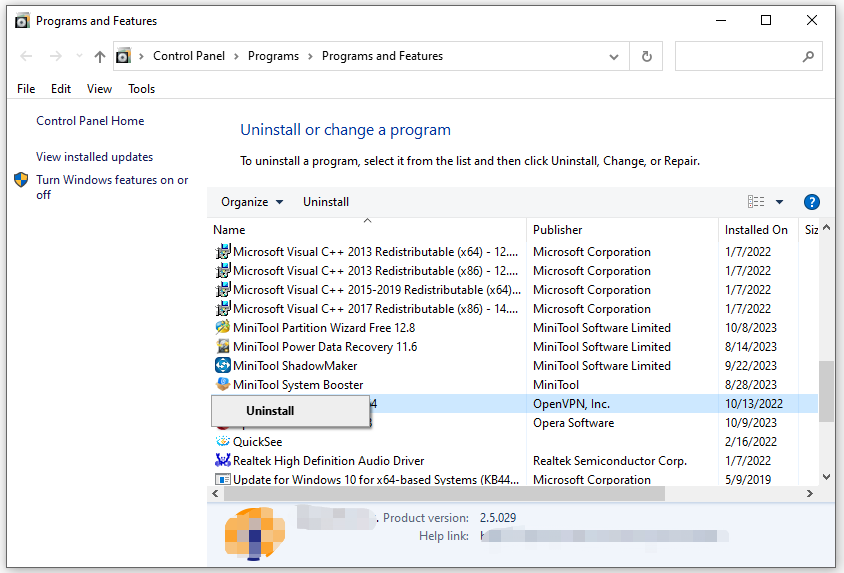This screenshot has height=573, width=844.
Task: Select Visual C++ 2015-2019 Redistributable icon
Action: coord(223,289)
